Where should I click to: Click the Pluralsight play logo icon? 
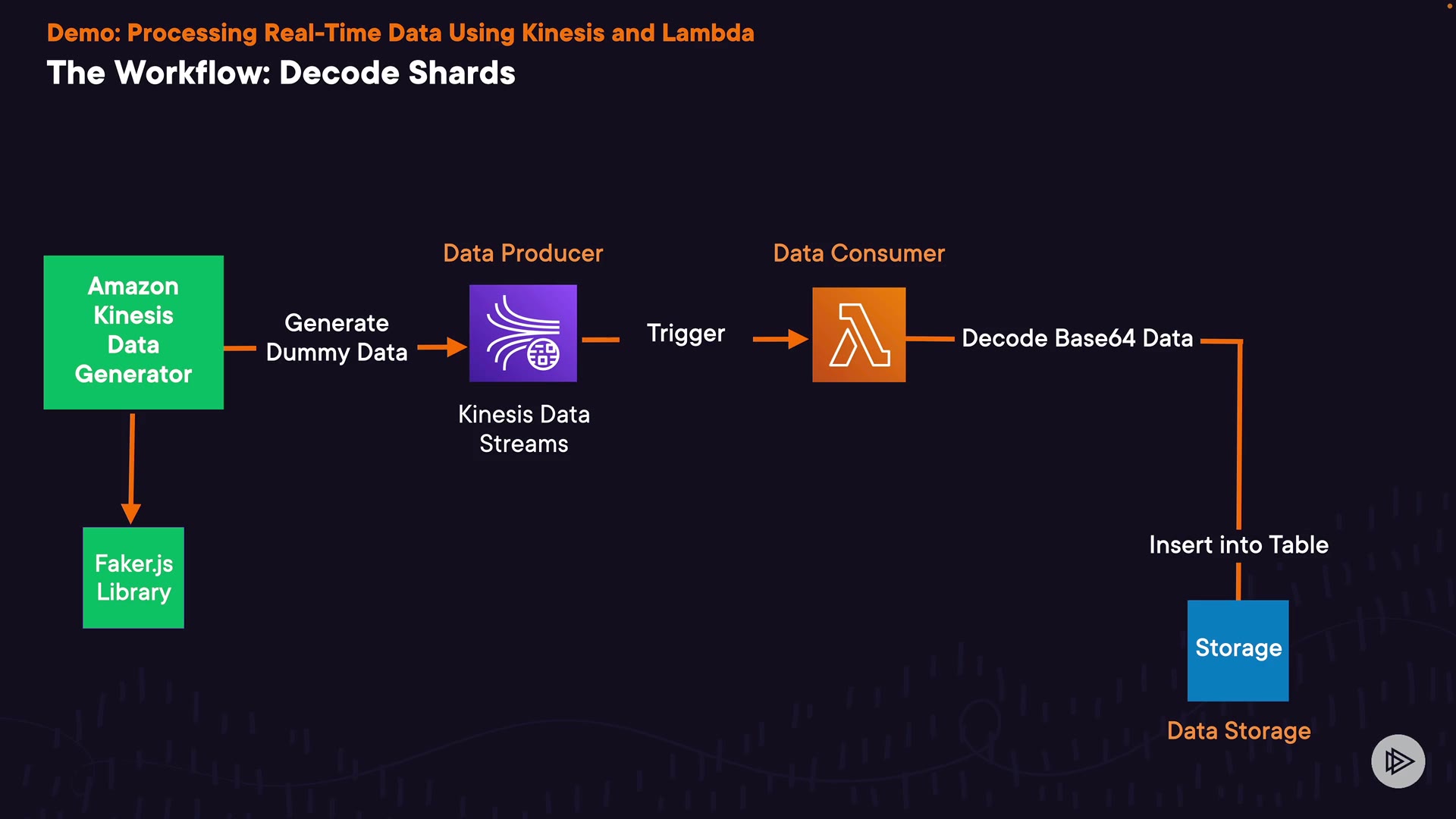tap(1398, 761)
